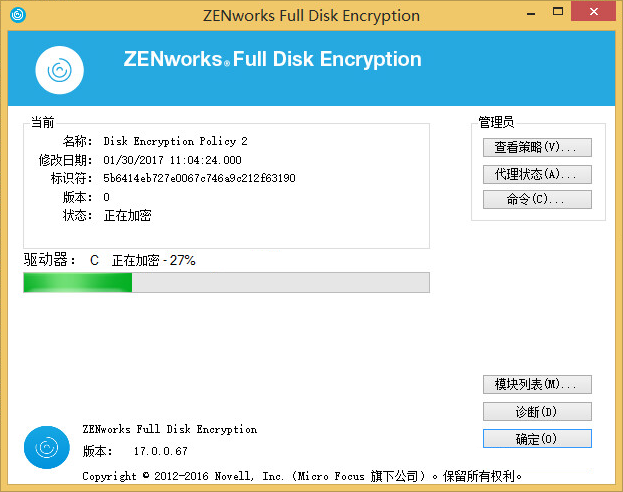This screenshot has height=492, width=623.
Task: Click the 诊断(D) diagnostics button
Action: (536, 412)
